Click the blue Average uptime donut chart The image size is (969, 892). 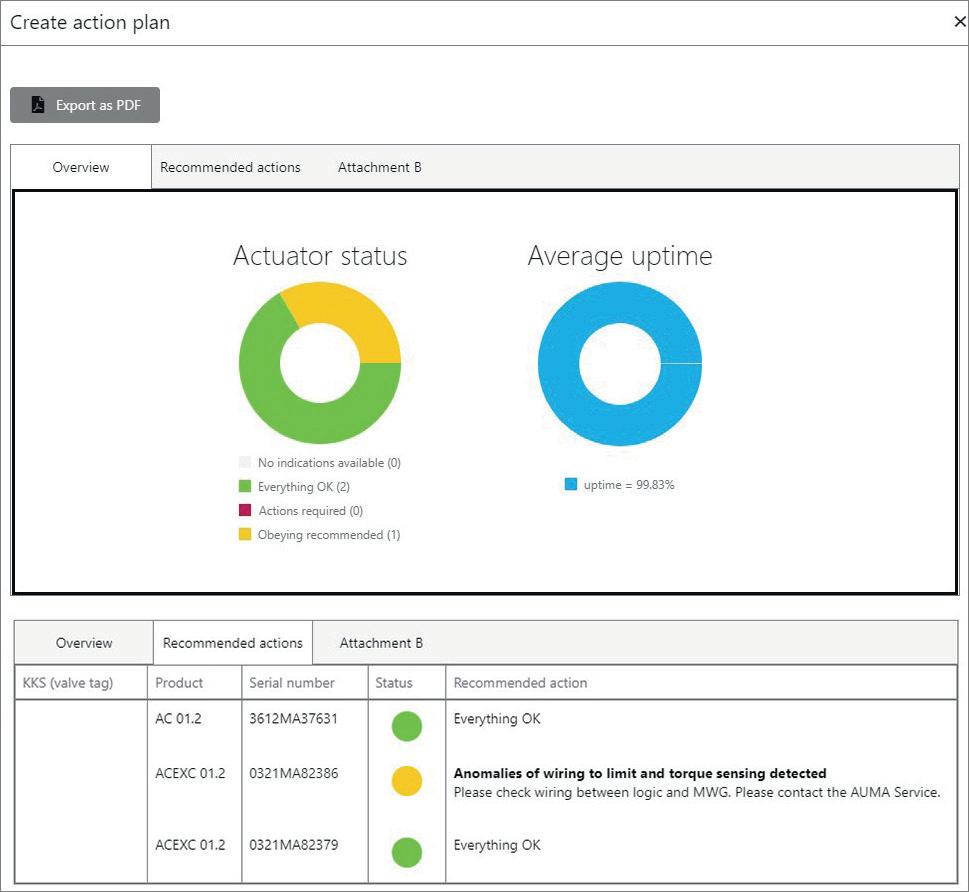coord(559,363)
